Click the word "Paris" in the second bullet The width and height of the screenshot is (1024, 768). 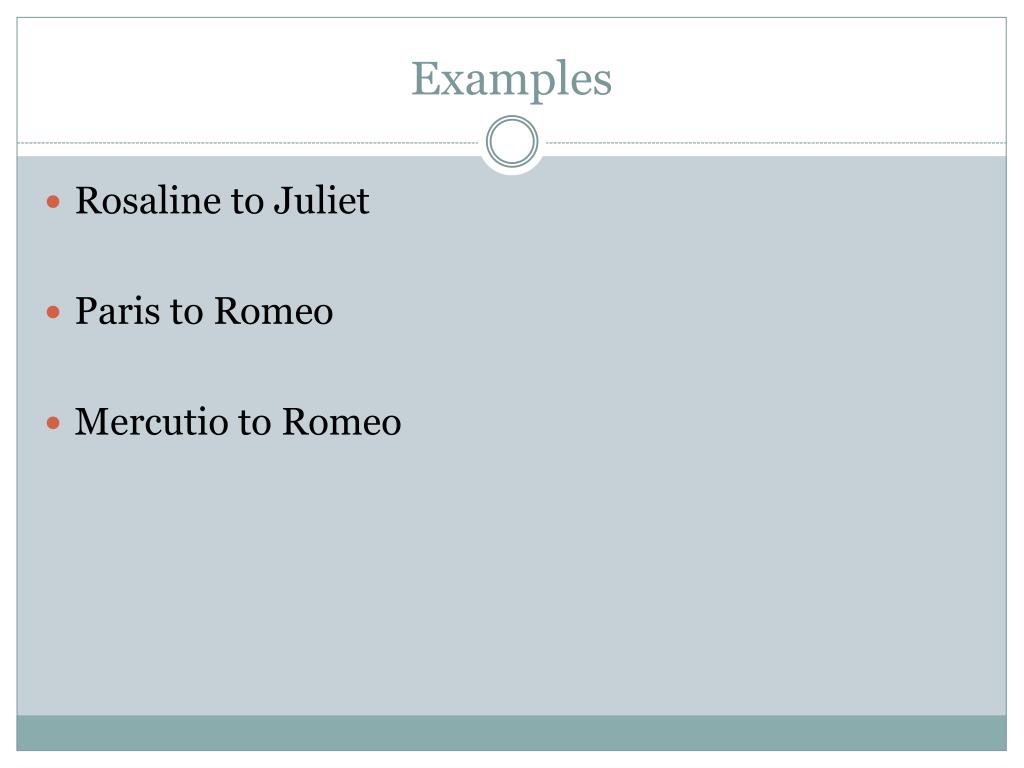point(118,311)
